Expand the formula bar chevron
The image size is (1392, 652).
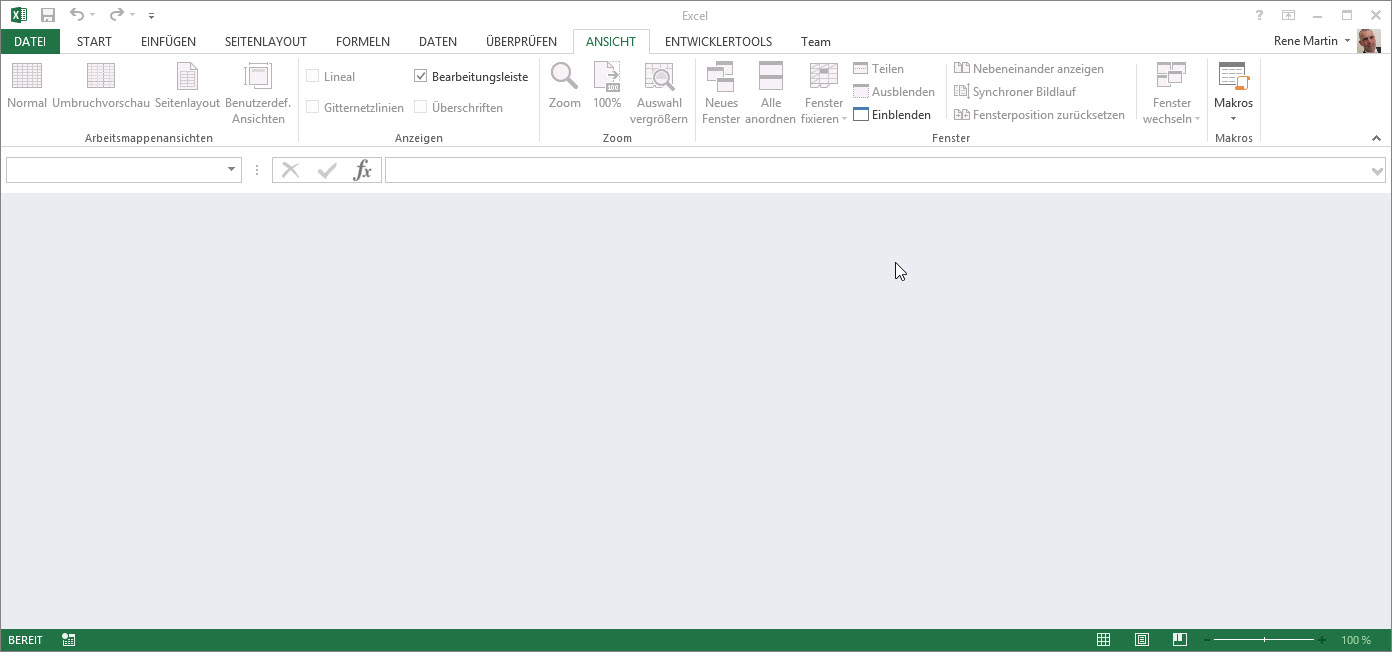pyautogui.click(x=1377, y=171)
